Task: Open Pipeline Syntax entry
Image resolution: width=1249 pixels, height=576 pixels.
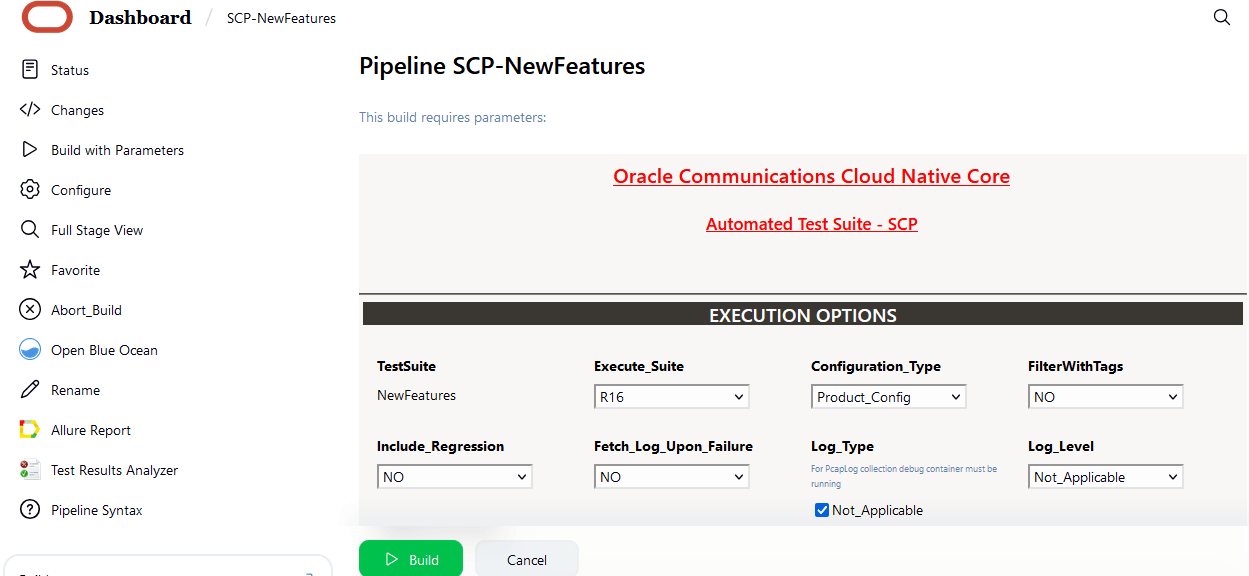Action: pos(97,510)
